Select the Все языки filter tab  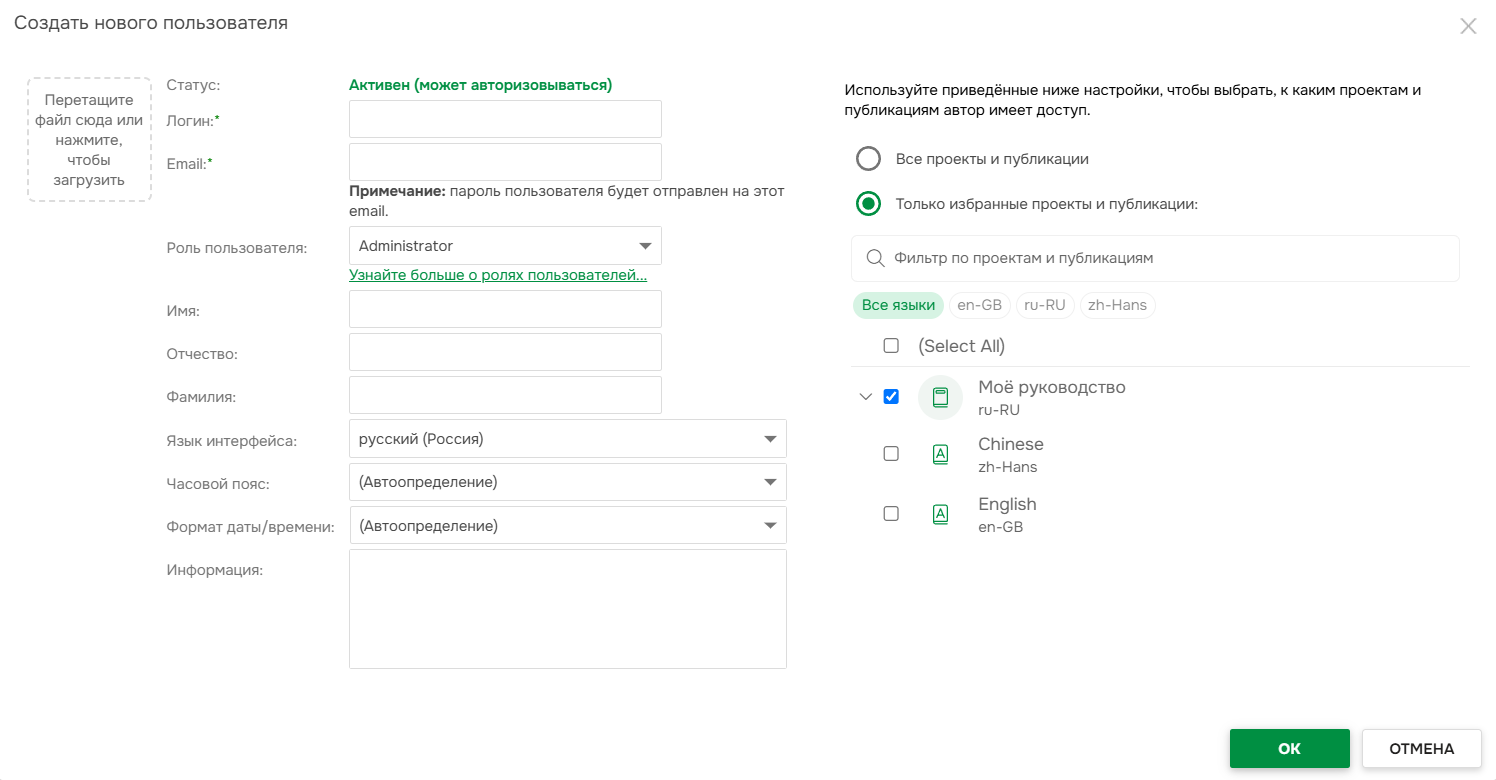click(898, 305)
